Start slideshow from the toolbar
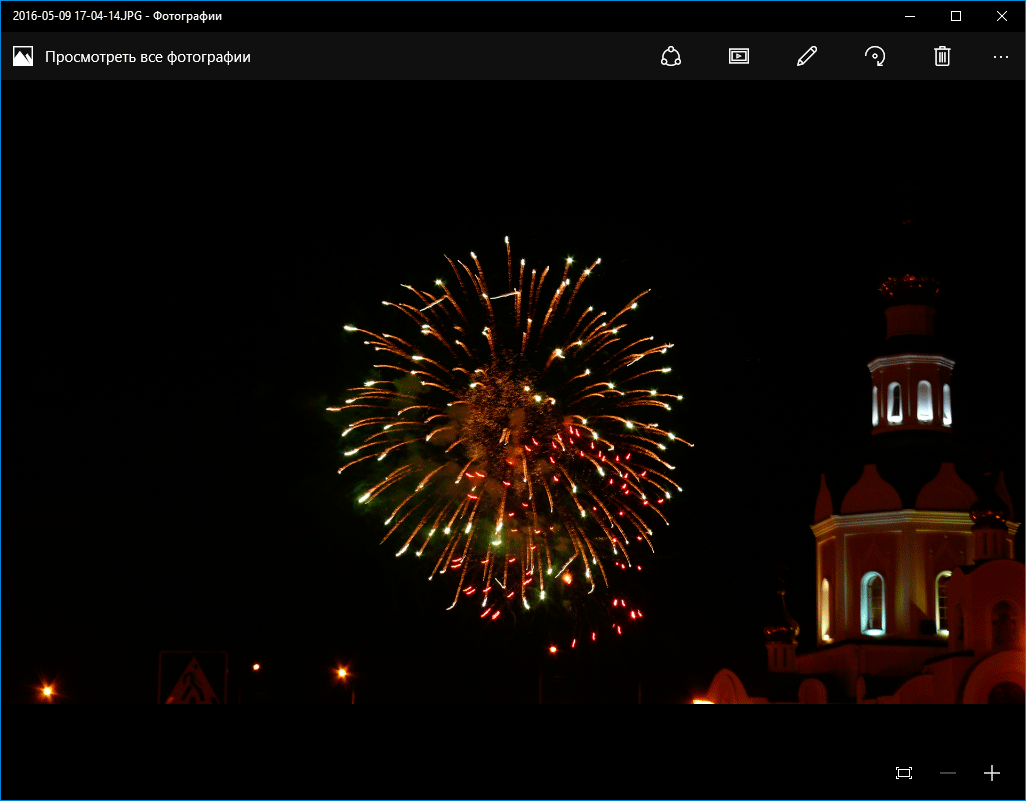The width and height of the screenshot is (1026, 801). pos(738,57)
